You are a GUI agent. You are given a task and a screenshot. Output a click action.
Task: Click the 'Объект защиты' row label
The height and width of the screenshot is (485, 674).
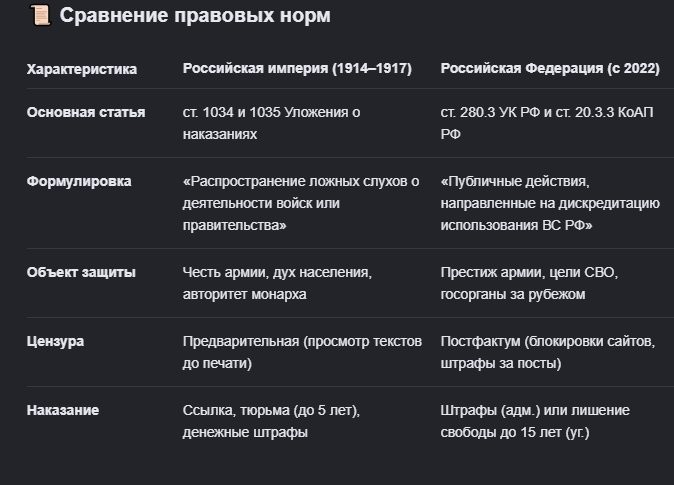tap(81, 272)
